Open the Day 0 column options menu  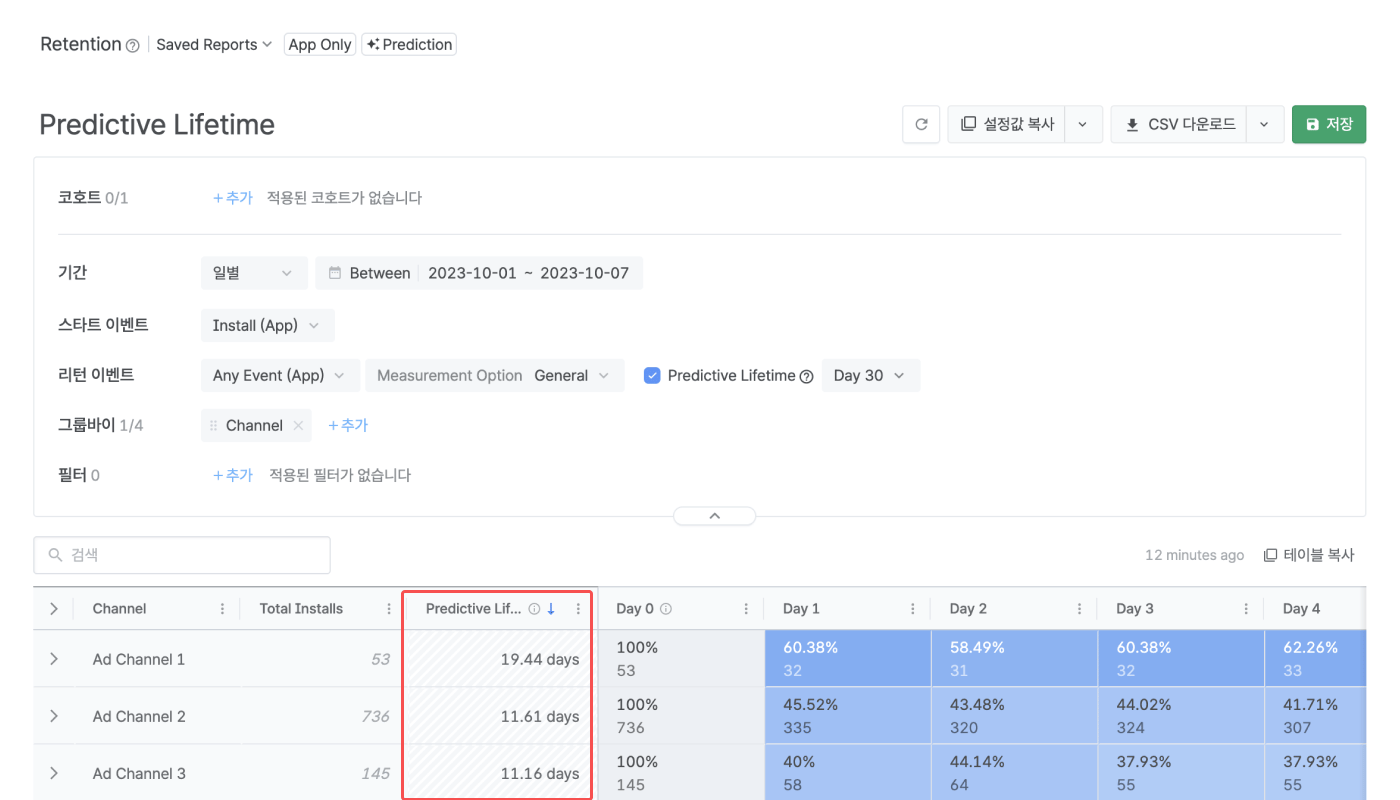[746, 609]
